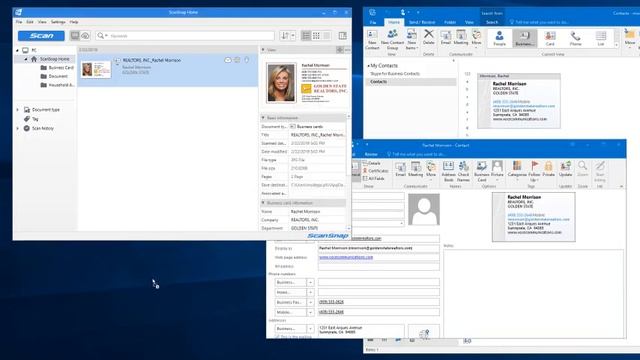Screen dimensions: 640x360
Task: Select the cloud source toggle next to Scan
Action: (x=85, y=36)
